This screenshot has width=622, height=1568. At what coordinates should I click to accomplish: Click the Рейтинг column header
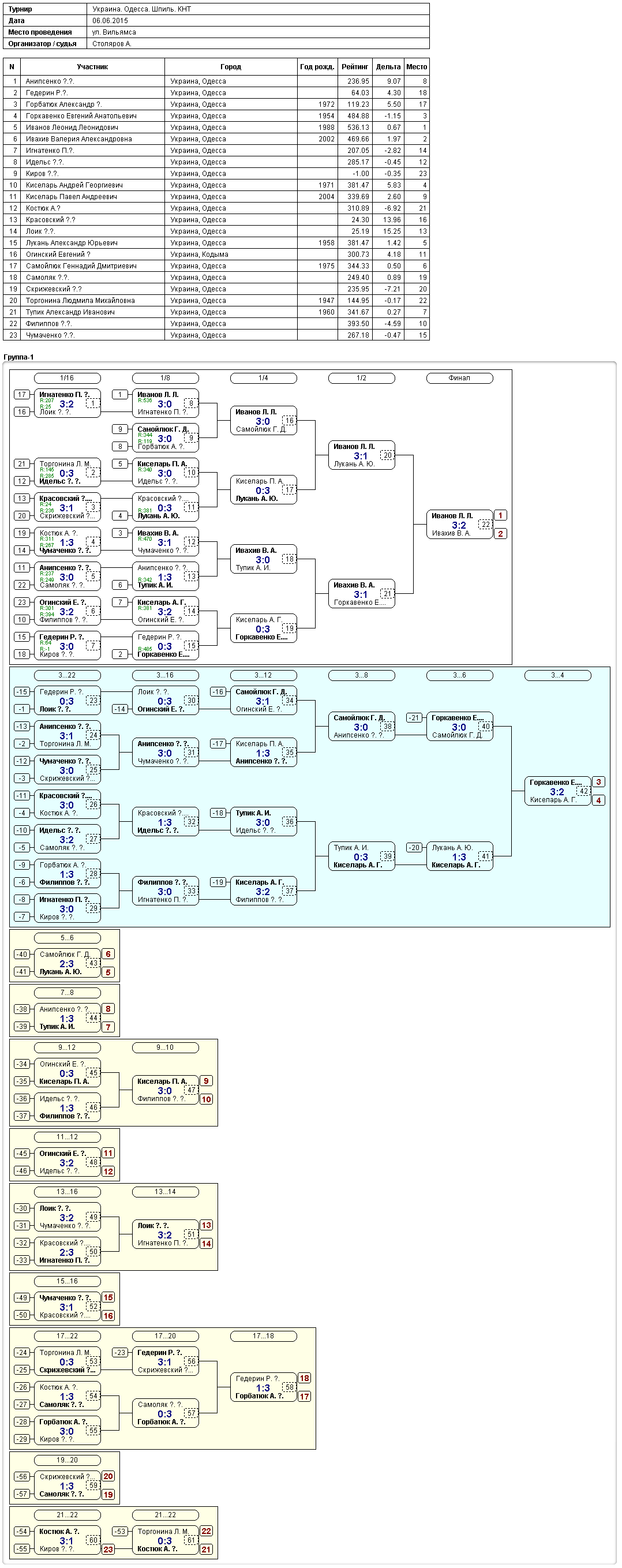click(x=355, y=67)
